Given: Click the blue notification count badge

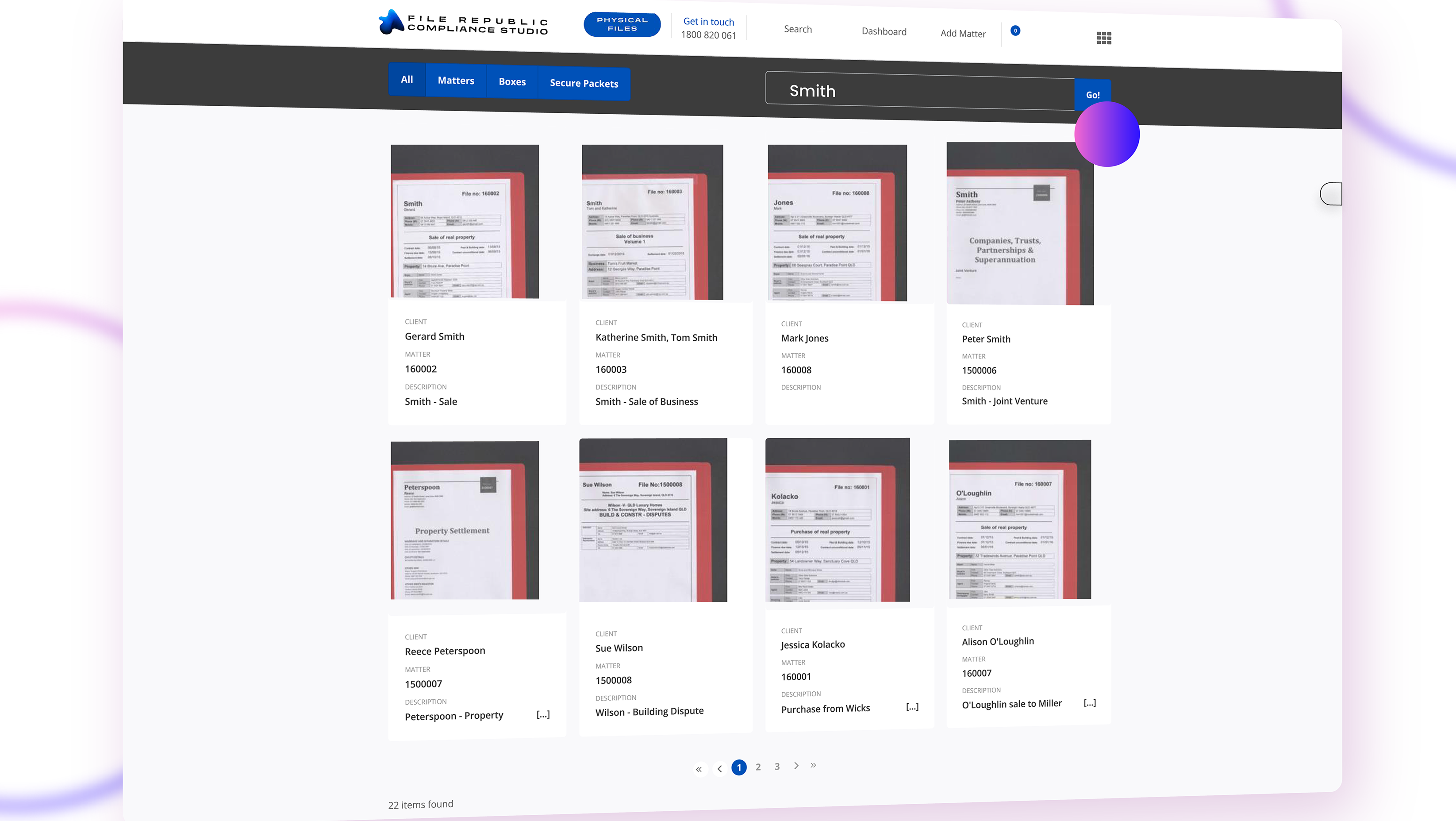Looking at the screenshot, I should [1015, 31].
